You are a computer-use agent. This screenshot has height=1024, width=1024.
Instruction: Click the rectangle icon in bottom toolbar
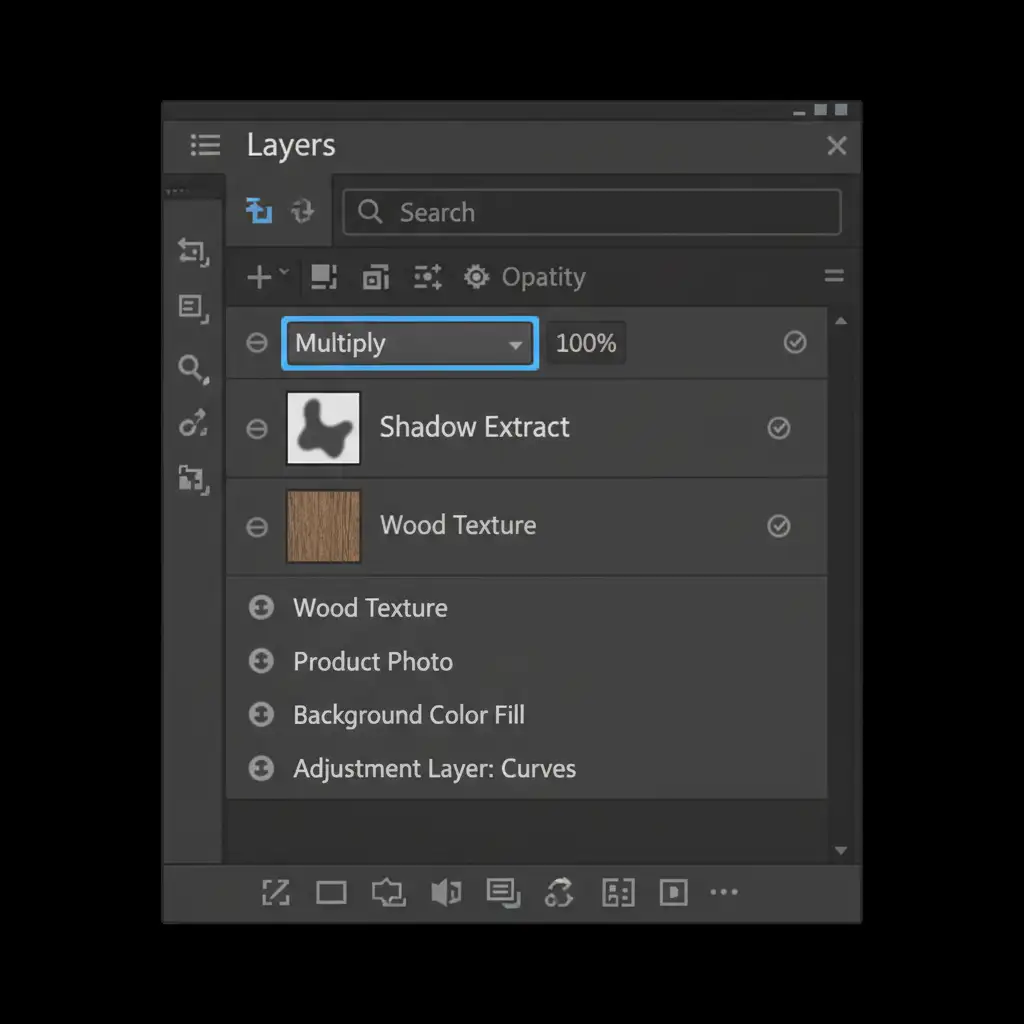(x=331, y=893)
